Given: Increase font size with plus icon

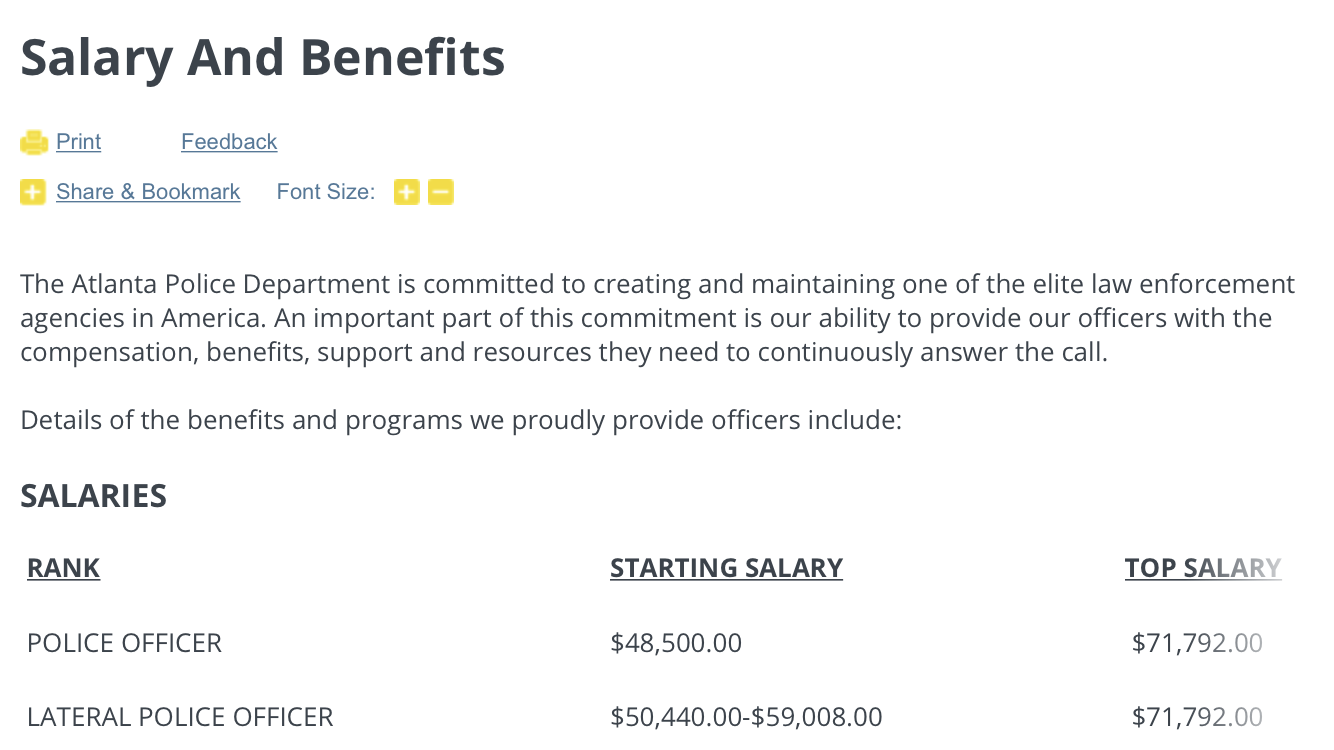Looking at the screenshot, I should click(x=406, y=192).
